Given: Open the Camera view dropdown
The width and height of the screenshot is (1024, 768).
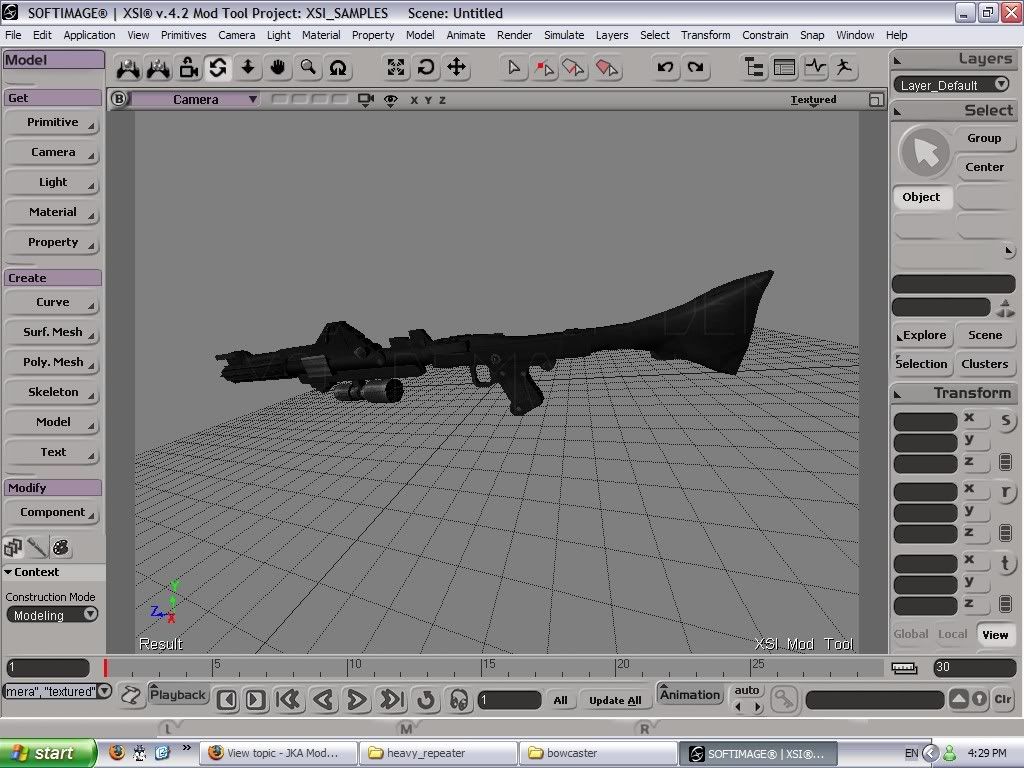Looking at the screenshot, I should 195,99.
